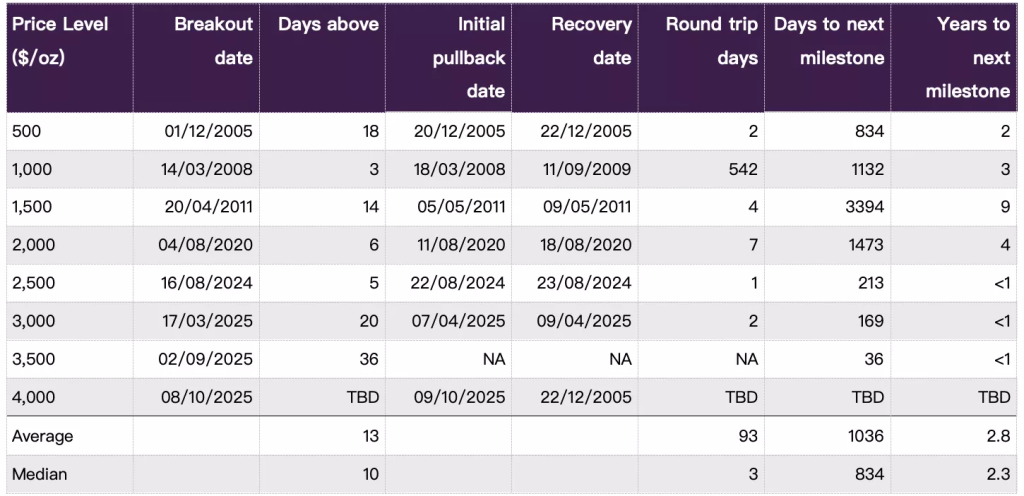This screenshot has height=496, width=1024.
Task: Select initial pullback date 22/08/2024
Action: [458, 283]
